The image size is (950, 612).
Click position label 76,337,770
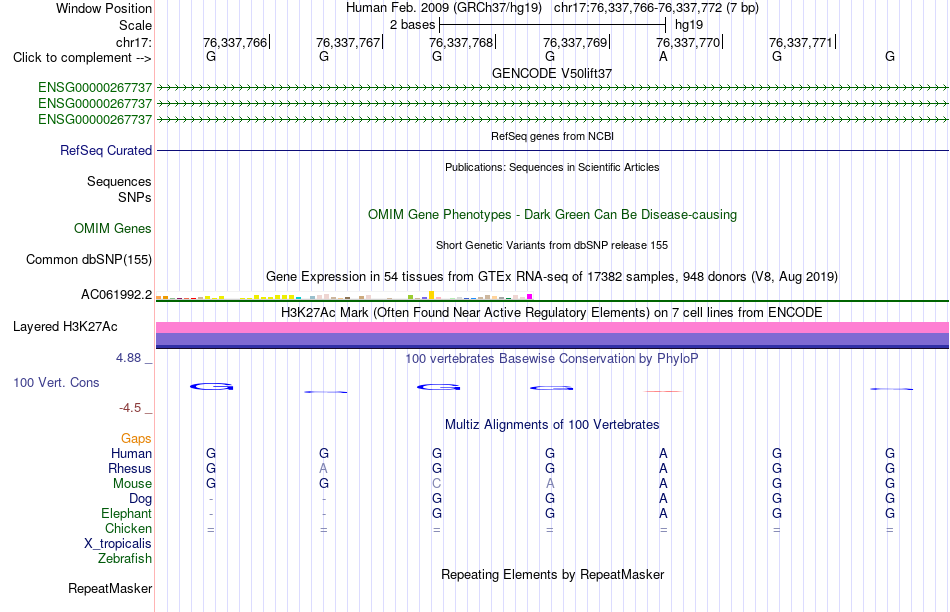[x=688, y=42]
